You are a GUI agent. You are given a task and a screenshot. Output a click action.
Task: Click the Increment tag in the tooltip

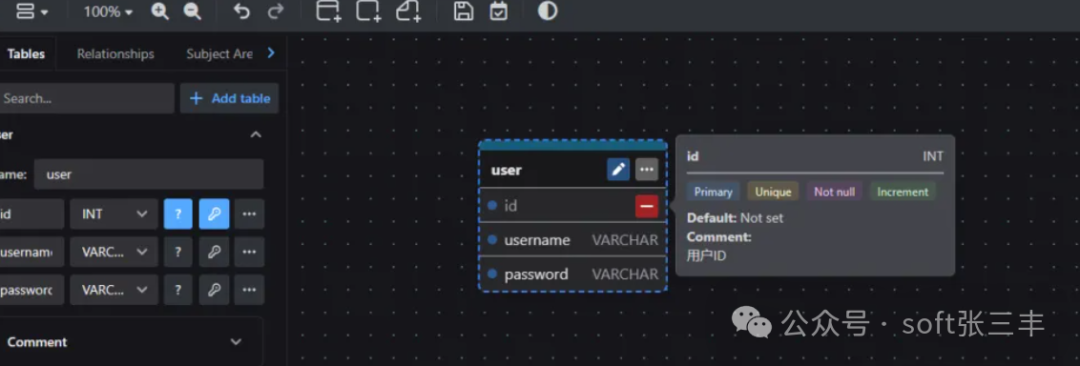point(902,192)
